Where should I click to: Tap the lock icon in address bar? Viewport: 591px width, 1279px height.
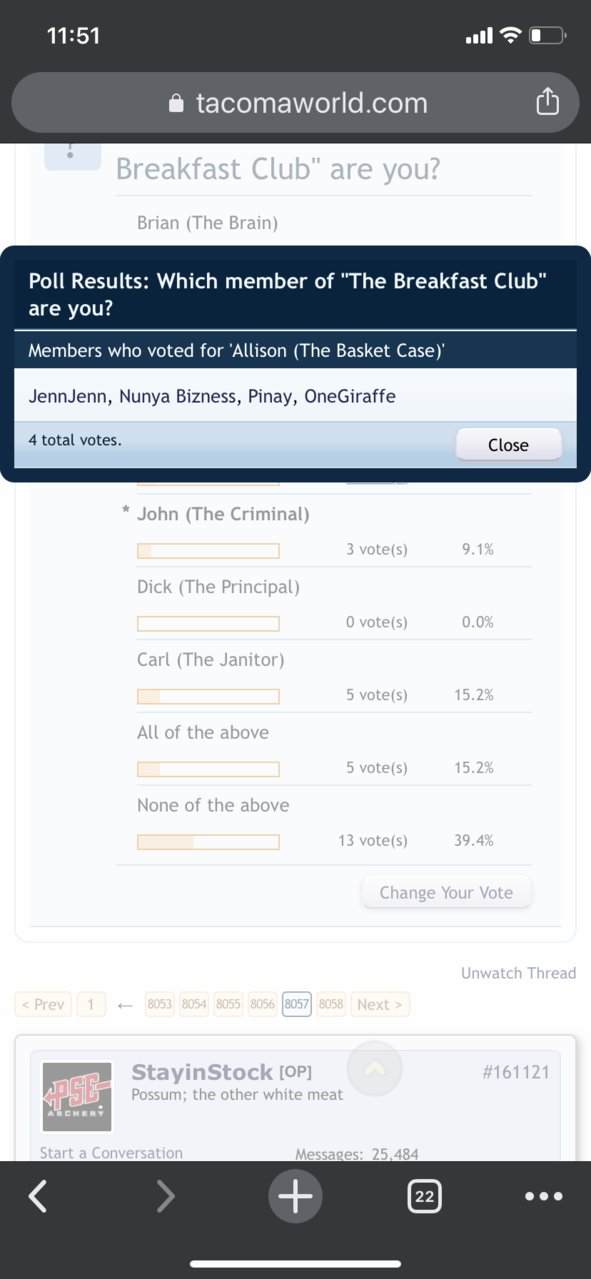click(178, 103)
